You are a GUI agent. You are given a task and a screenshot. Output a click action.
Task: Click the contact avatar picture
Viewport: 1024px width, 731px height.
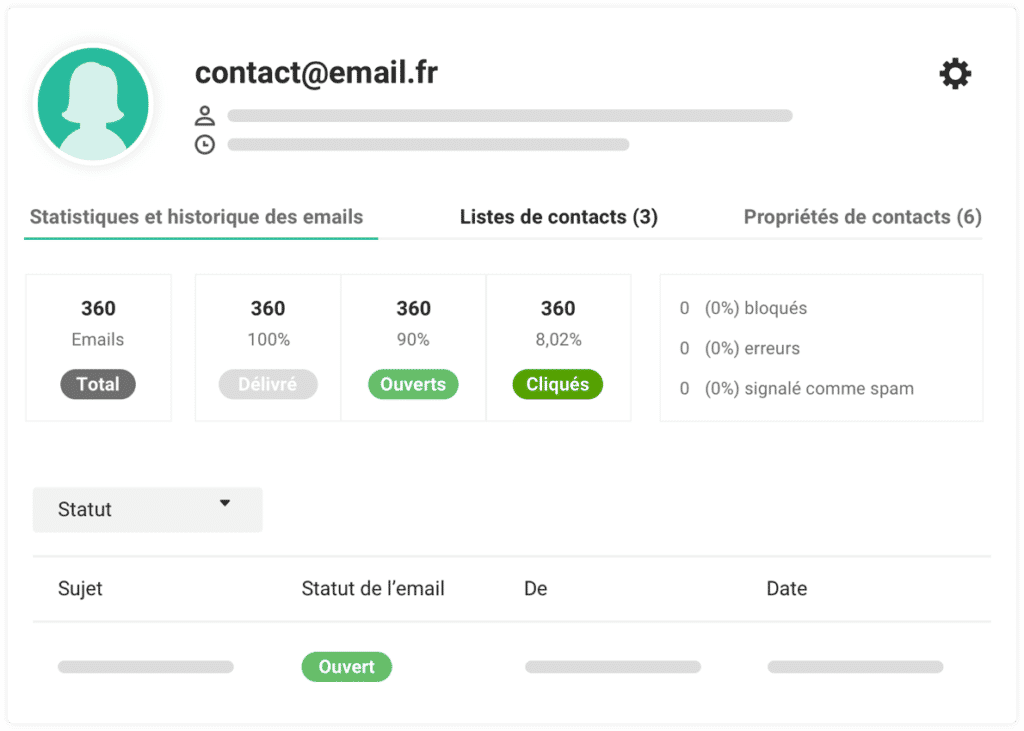click(x=93, y=104)
